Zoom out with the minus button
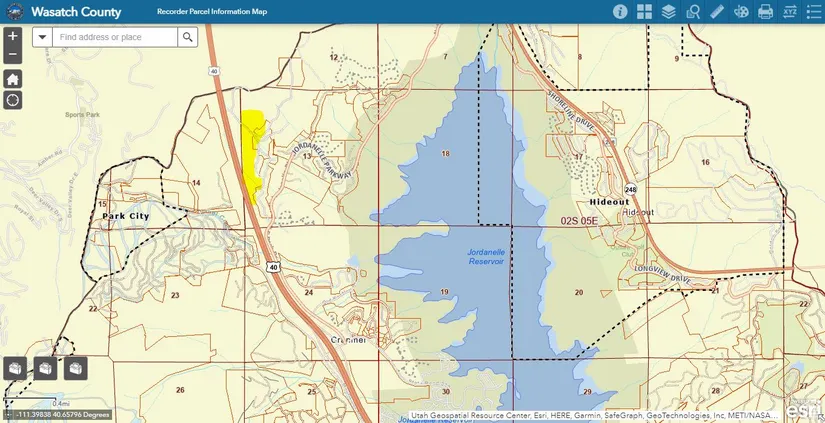 coord(12,54)
